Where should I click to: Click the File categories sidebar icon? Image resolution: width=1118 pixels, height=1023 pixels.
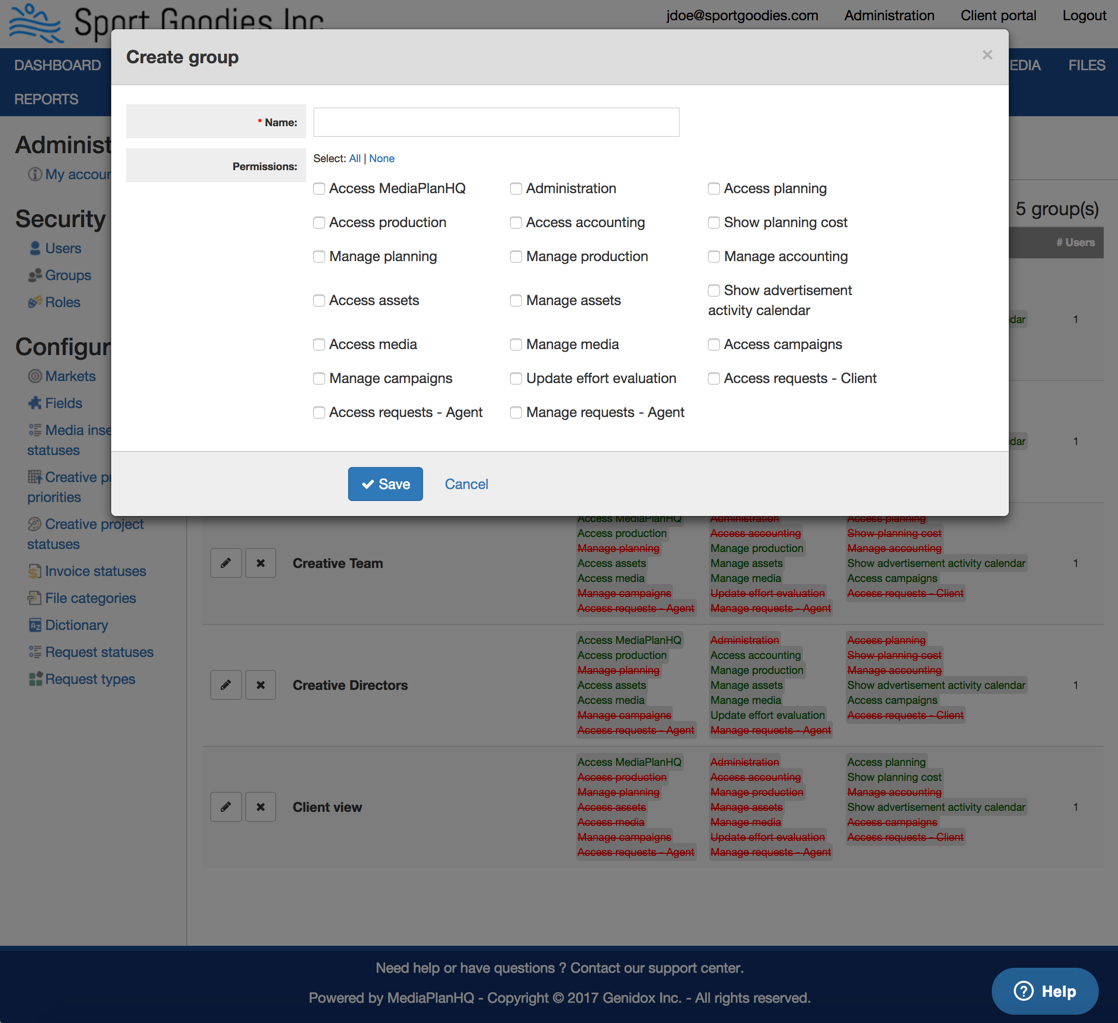point(35,598)
